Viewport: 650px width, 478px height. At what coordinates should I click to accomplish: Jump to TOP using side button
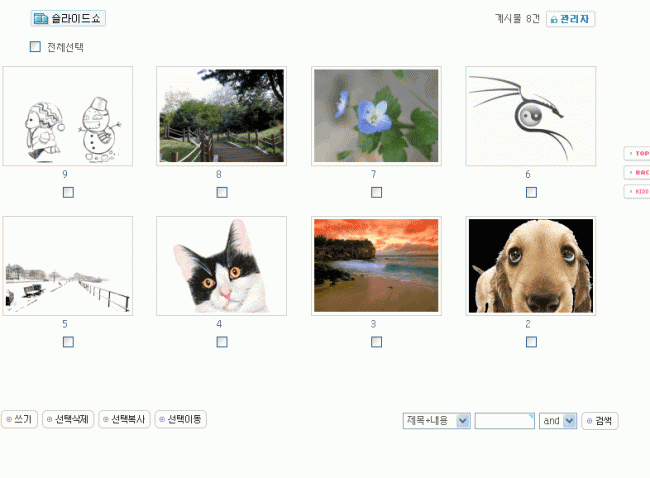coord(637,153)
